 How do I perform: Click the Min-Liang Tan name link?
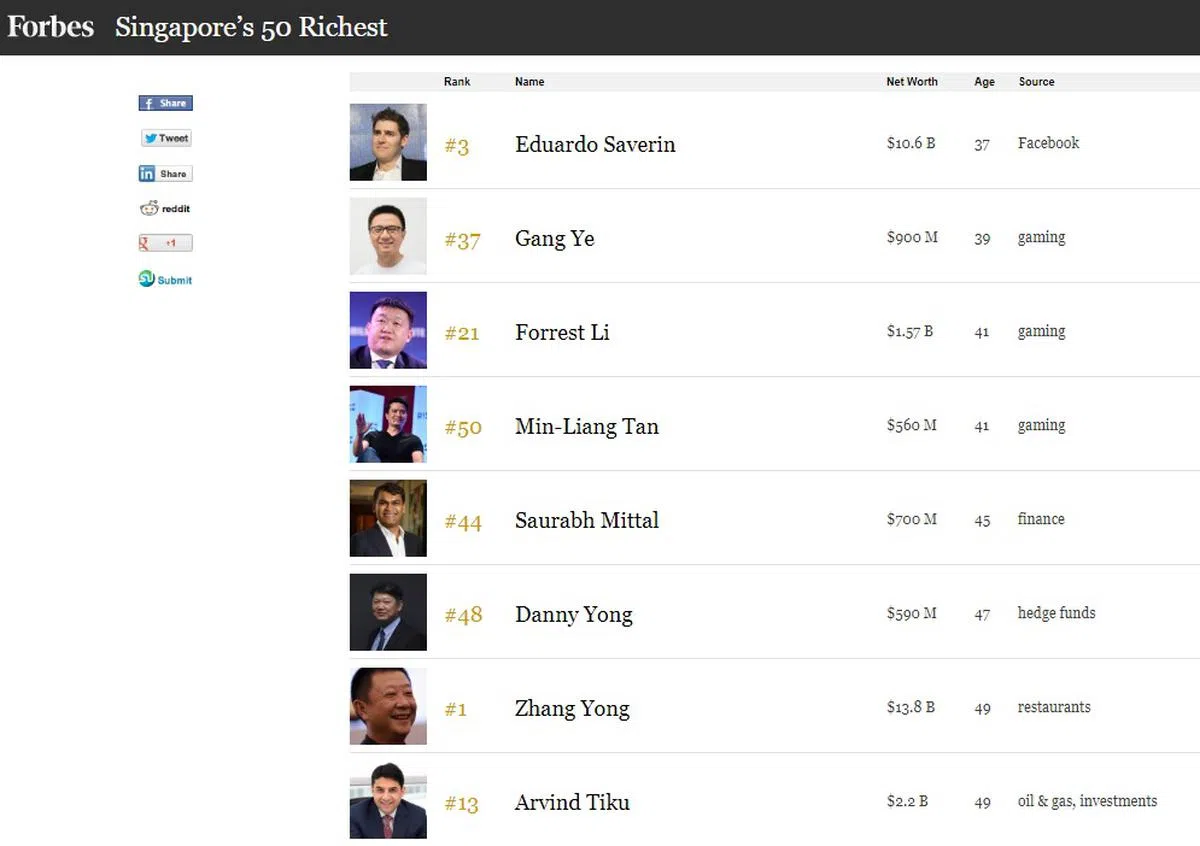586,427
